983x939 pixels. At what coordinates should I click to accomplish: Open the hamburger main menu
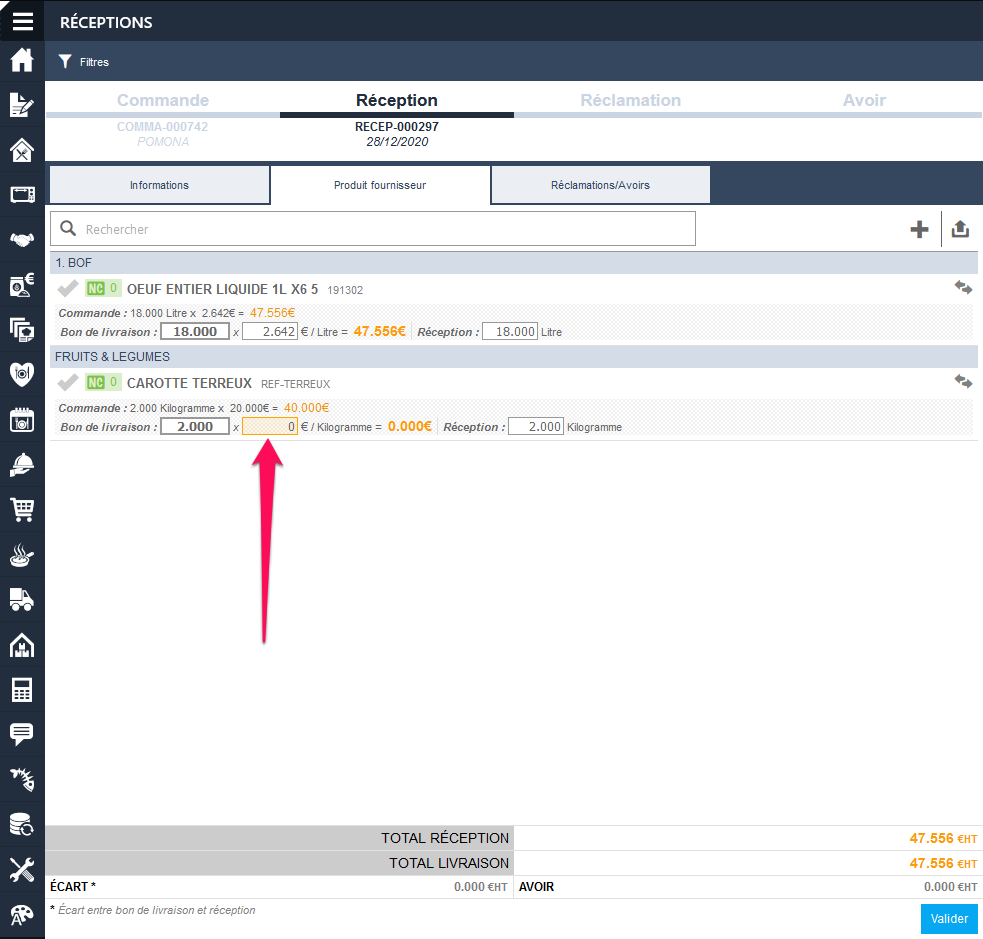point(22,21)
